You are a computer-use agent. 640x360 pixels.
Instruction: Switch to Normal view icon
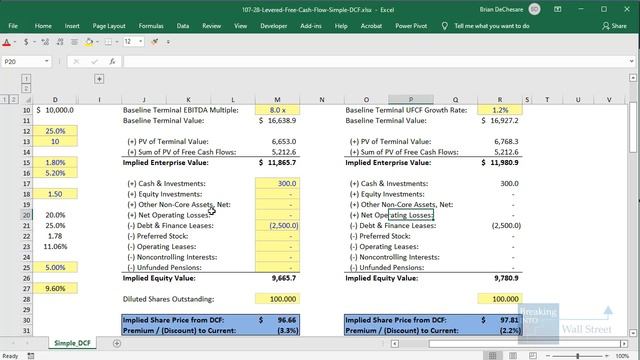(493, 356)
